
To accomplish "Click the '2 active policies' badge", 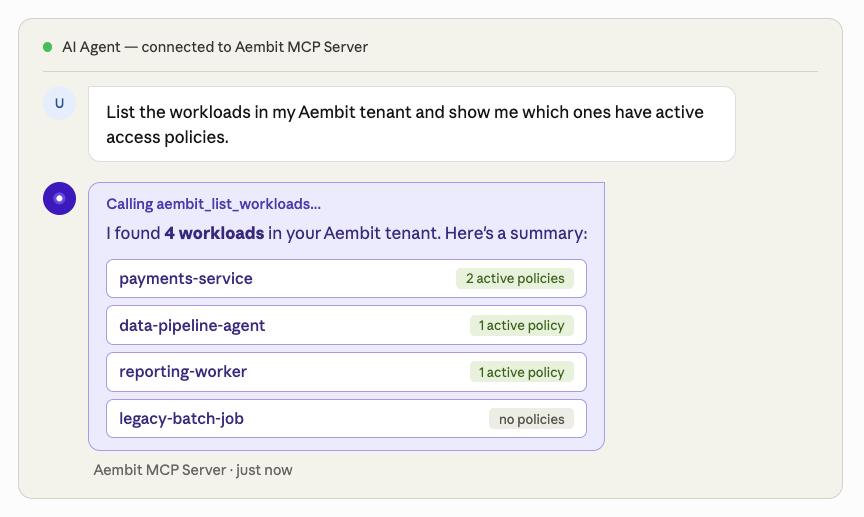I will coord(515,278).
